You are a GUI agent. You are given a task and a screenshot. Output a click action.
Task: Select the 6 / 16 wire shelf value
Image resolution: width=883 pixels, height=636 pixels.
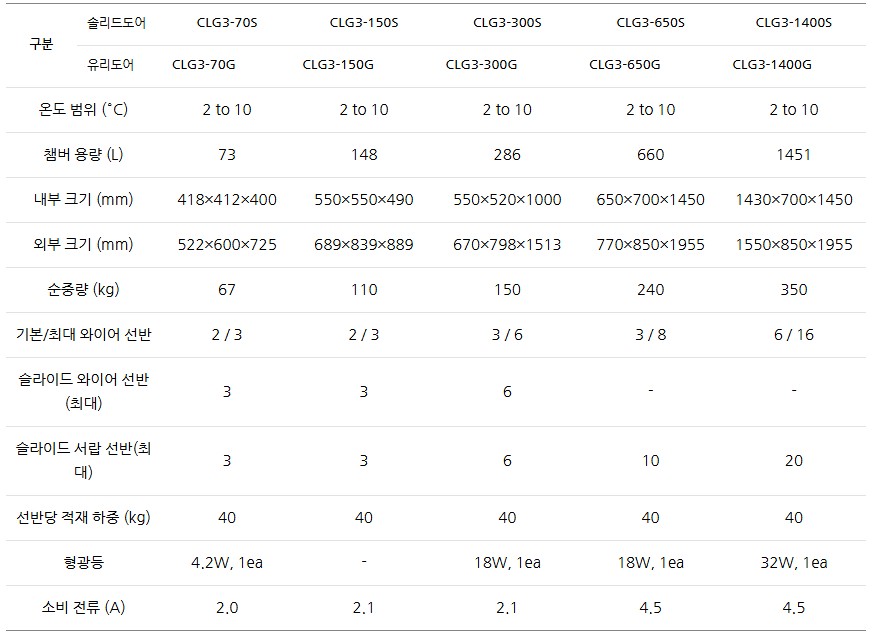tap(793, 335)
